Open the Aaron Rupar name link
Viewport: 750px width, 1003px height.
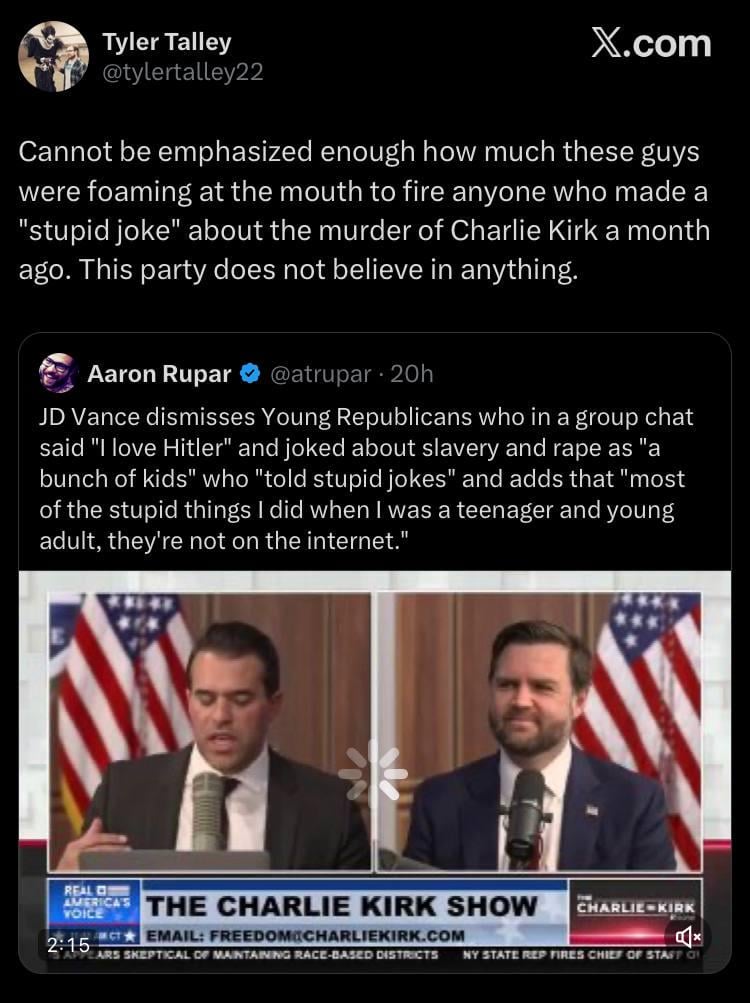(x=159, y=374)
